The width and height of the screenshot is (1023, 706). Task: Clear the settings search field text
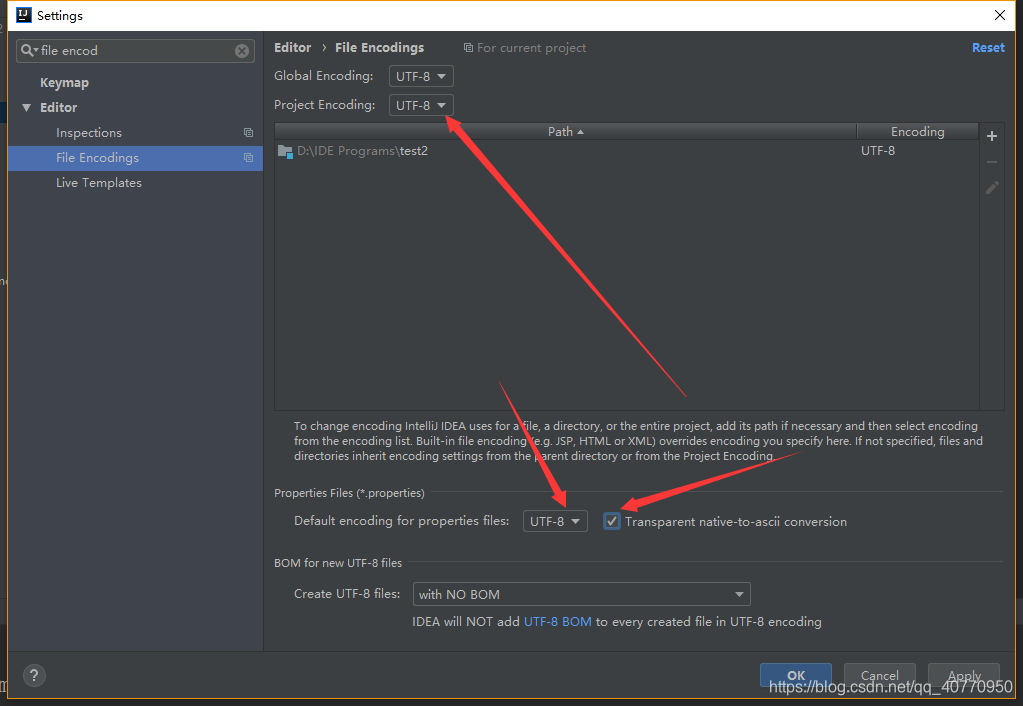coord(242,51)
